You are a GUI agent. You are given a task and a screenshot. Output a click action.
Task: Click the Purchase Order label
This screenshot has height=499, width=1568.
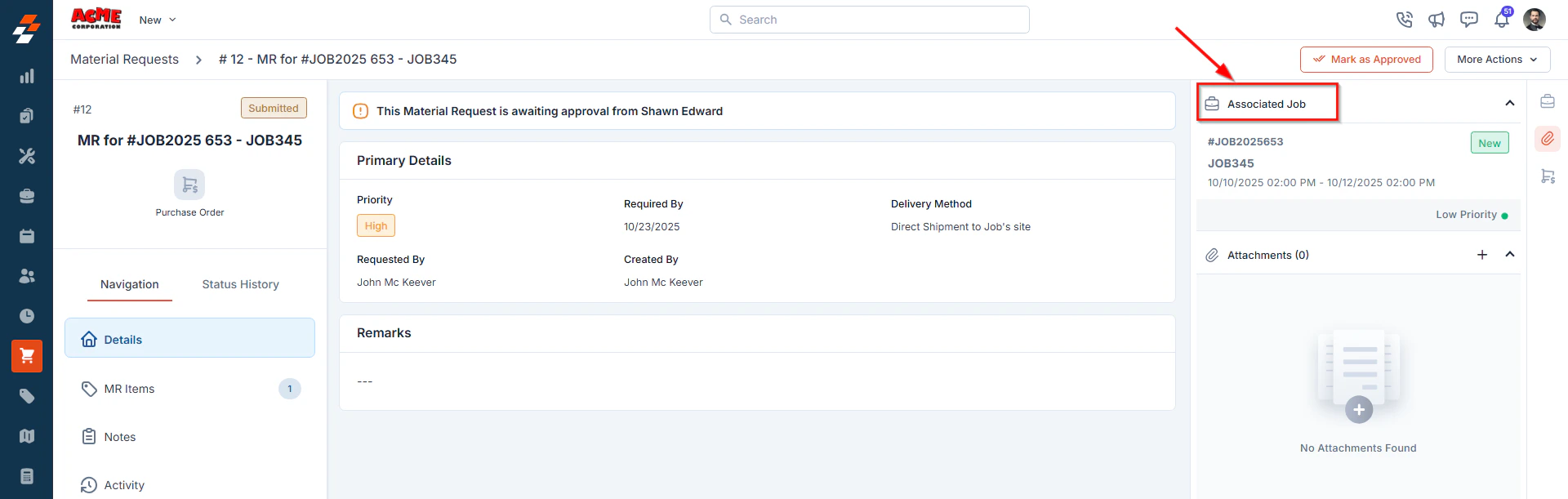189,212
